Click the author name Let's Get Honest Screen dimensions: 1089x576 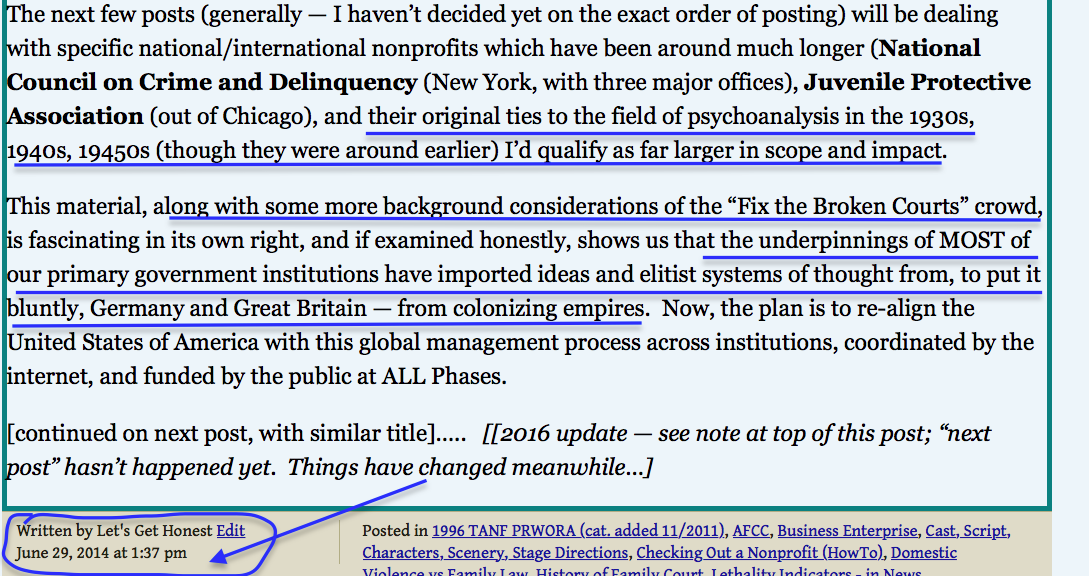(x=150, y=531)
